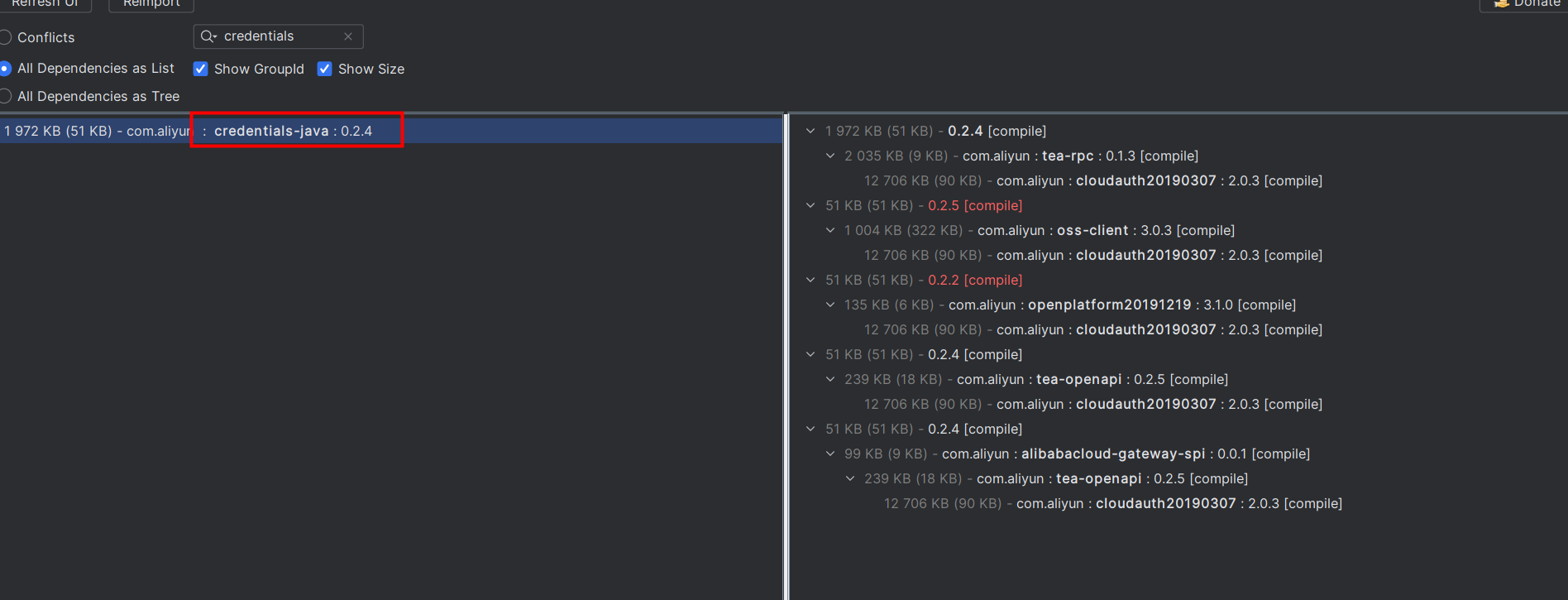Click the Refresh UI button
This screenshot has height=600, width=1568.
(45, 4)
